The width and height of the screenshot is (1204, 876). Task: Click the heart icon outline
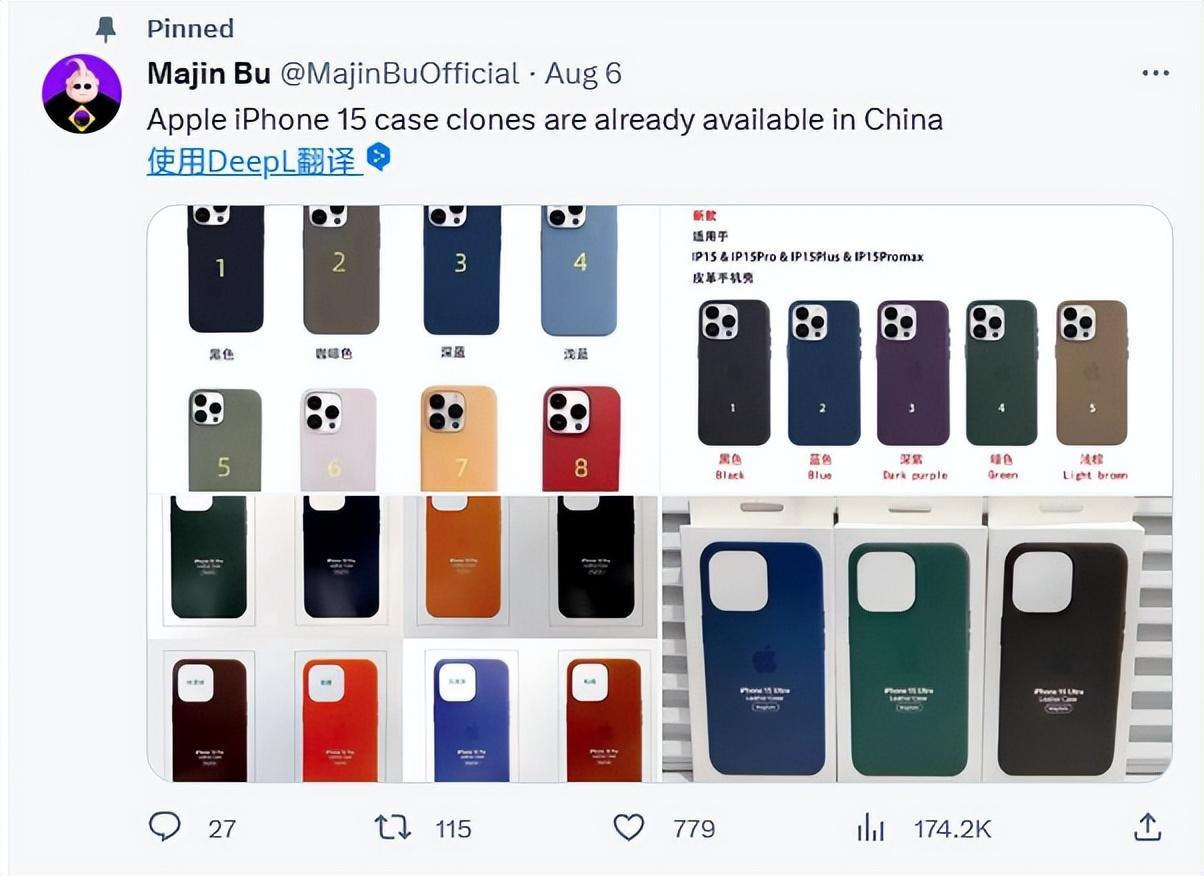(628, 828)
